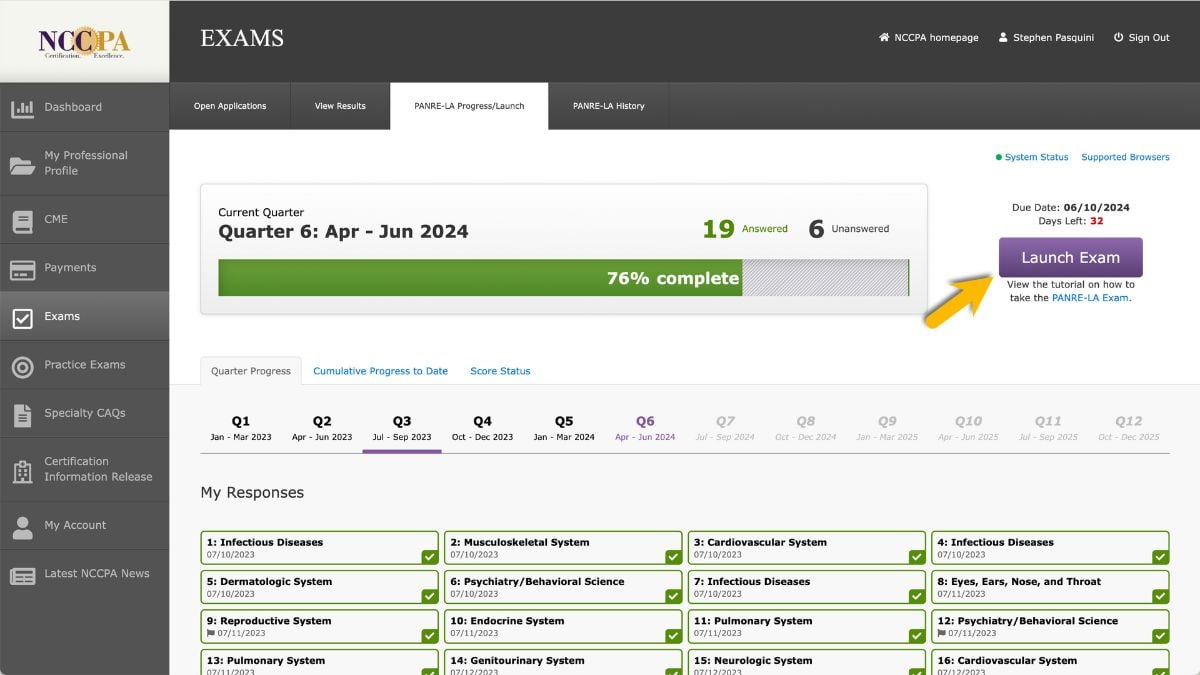Select quarter Q4 Oct - Dec 2023
Viewport: 1200px width, 675px height.
[x=482, y=429]
